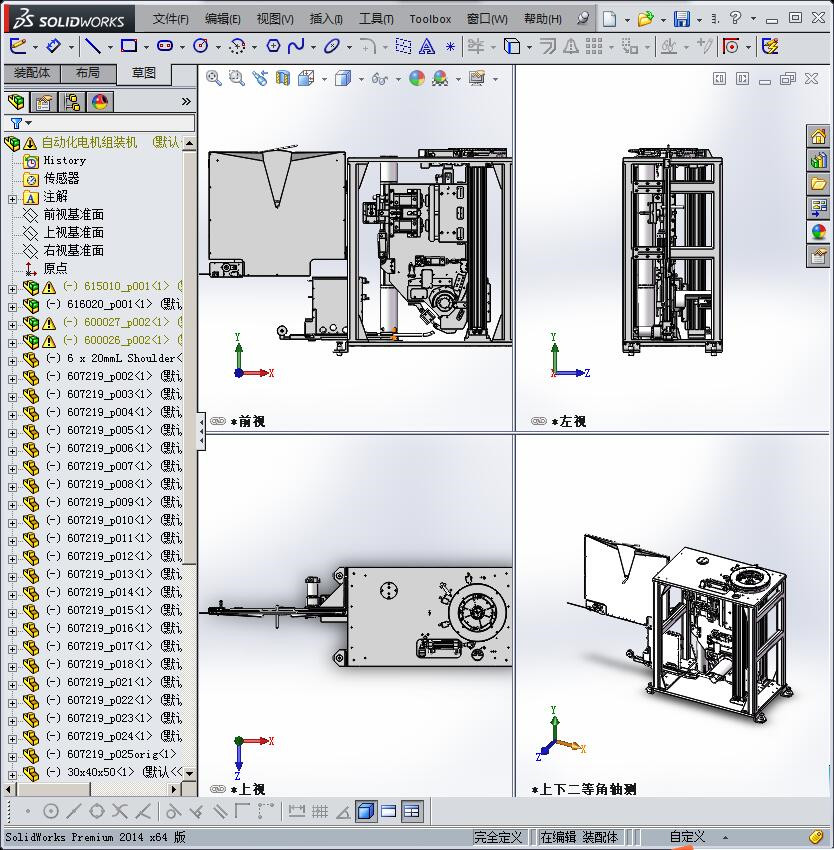Open File Explorer folder in task pane

point(819,184)
